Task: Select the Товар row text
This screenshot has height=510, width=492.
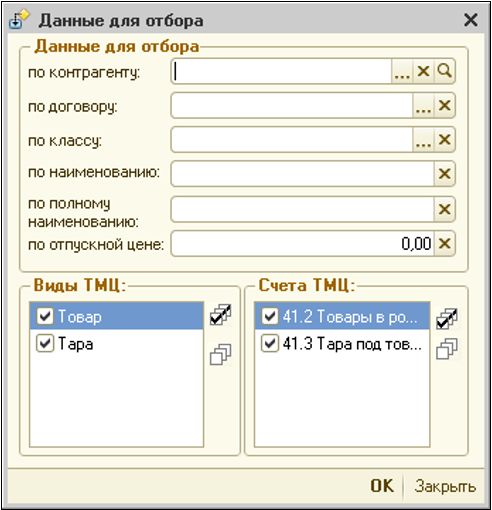Action: point(80,316)
